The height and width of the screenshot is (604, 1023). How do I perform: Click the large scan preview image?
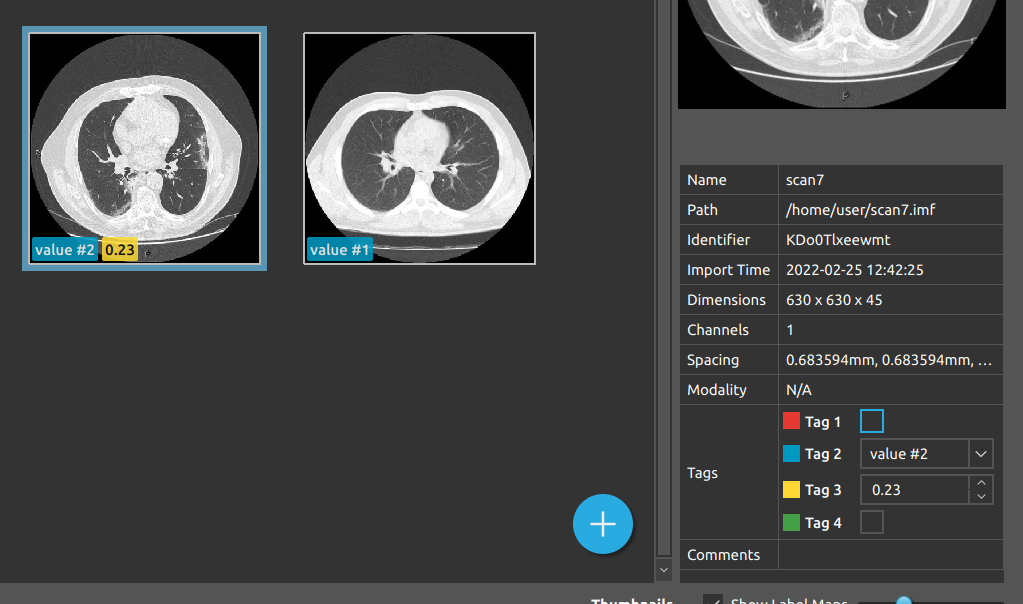[x=842, y=54]
